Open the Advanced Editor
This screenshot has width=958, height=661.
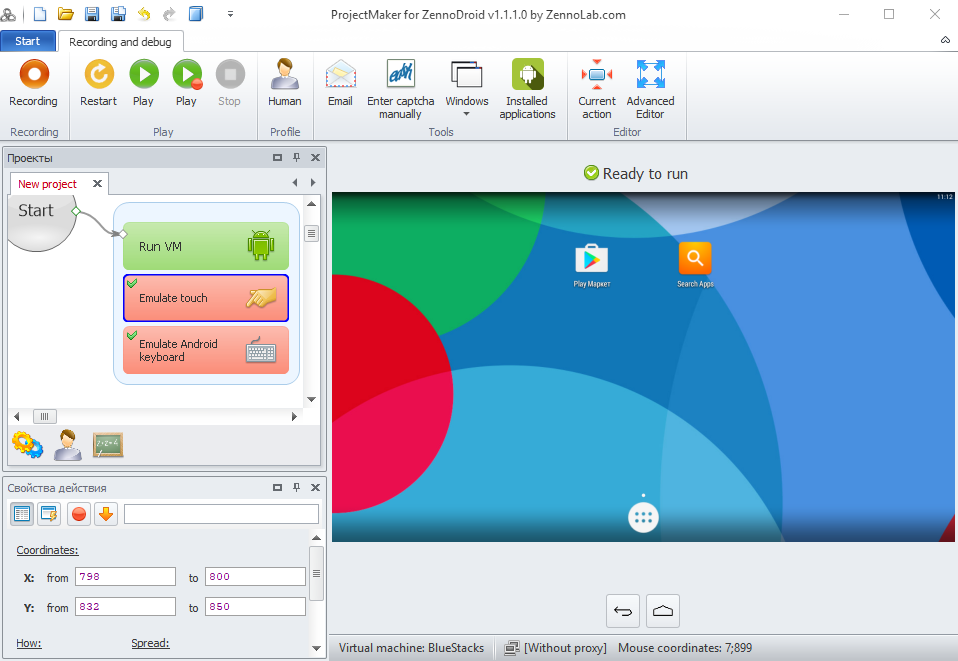pyautogui.click(x=651, y=89)
